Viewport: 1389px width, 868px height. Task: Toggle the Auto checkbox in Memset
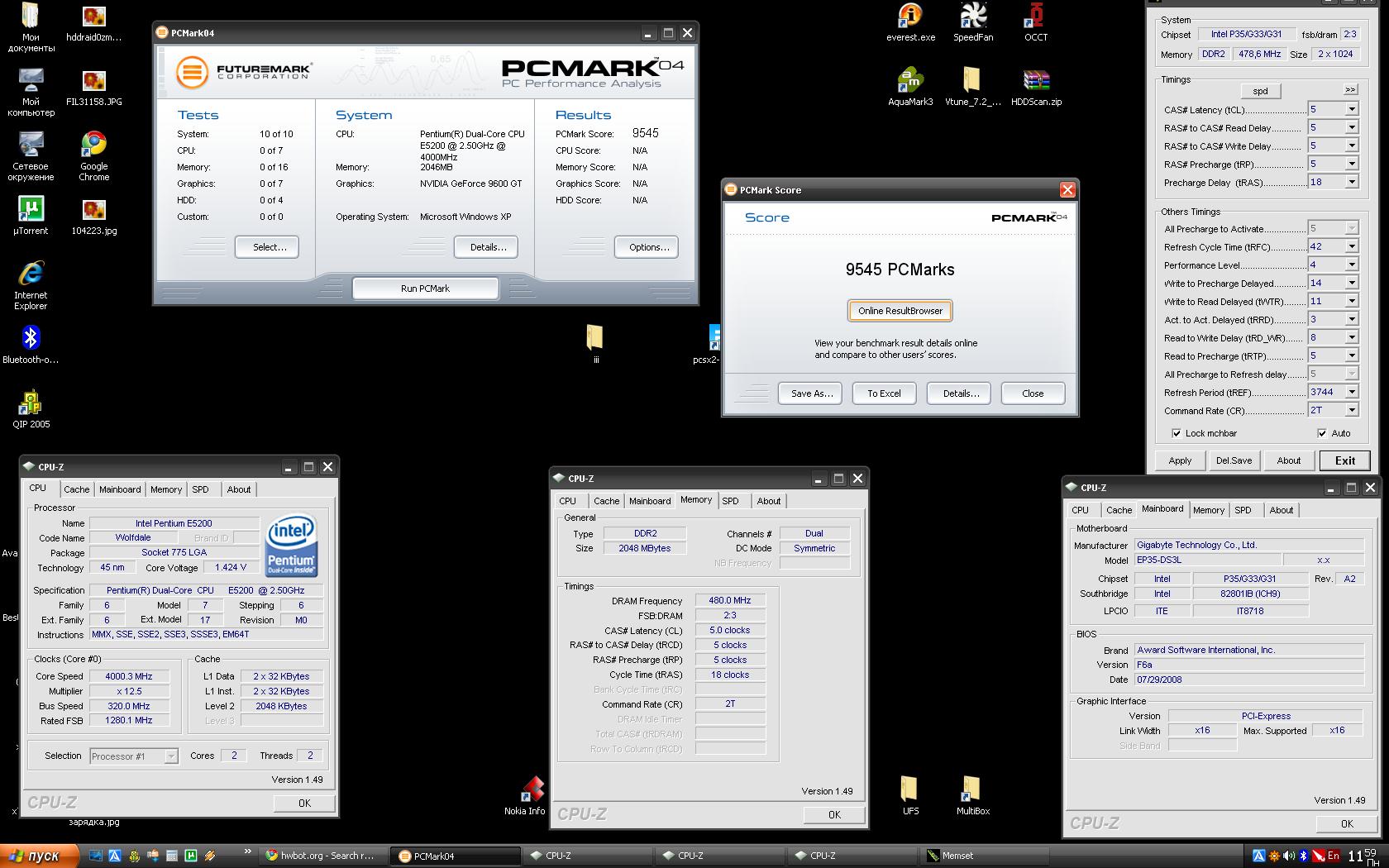[1321, 433]
